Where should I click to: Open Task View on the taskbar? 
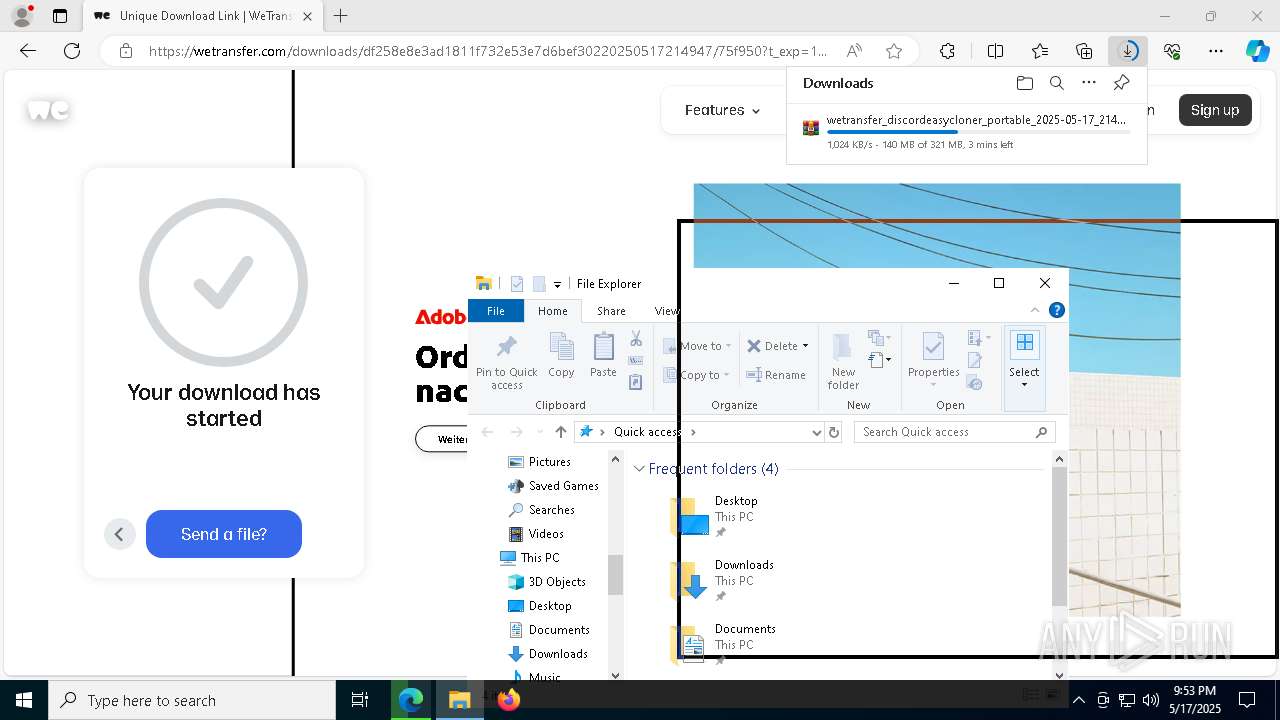click(x=360, y=700)
